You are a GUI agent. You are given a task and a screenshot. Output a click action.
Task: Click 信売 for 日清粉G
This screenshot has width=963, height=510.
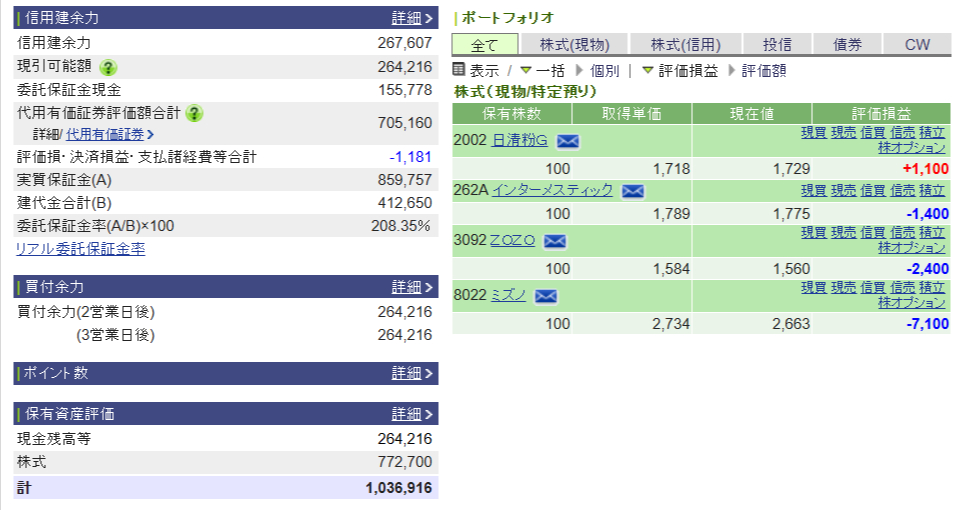coord(902,133)
